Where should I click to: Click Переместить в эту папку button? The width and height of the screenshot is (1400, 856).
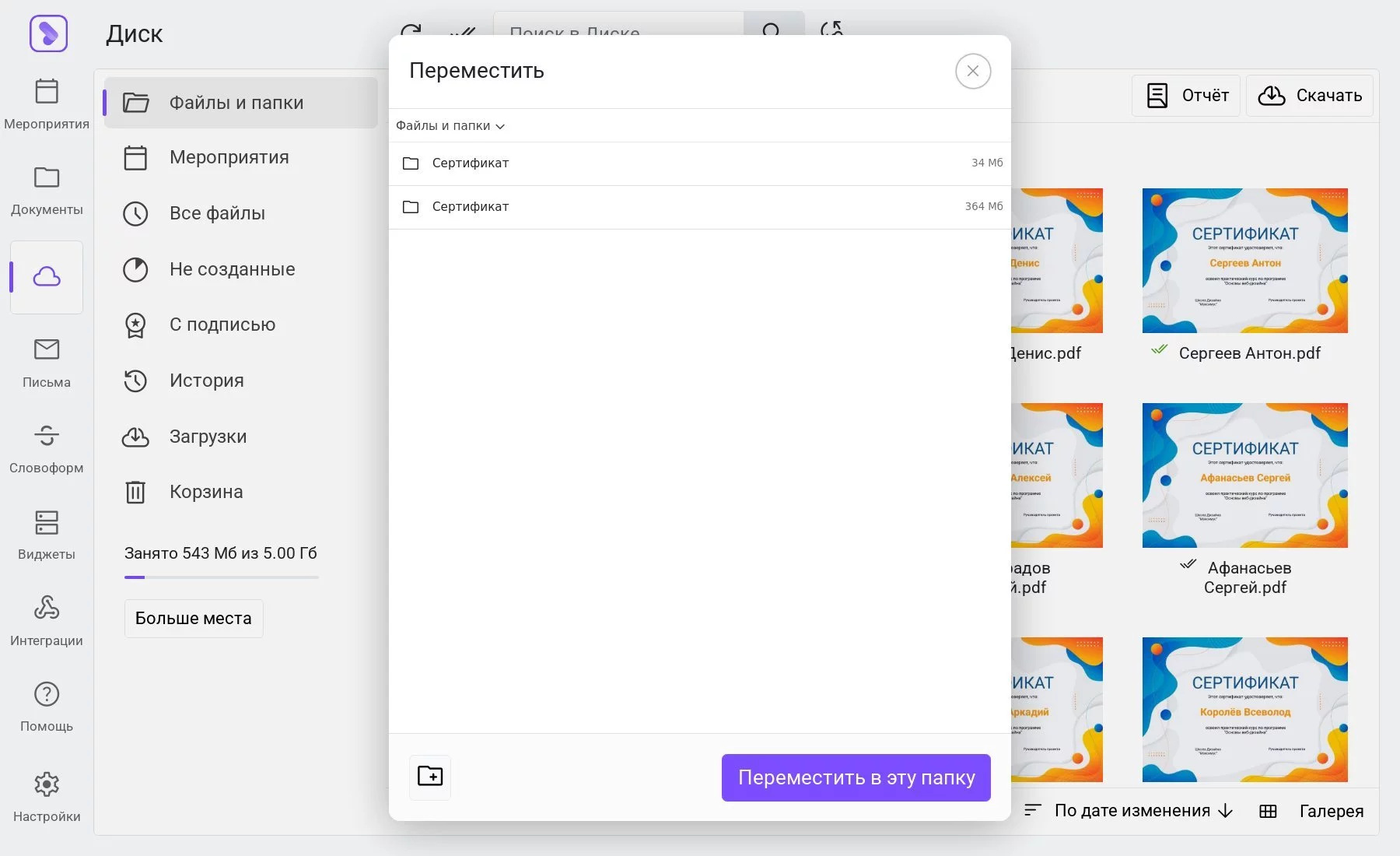pyautogui.click(x=856, y=777)
